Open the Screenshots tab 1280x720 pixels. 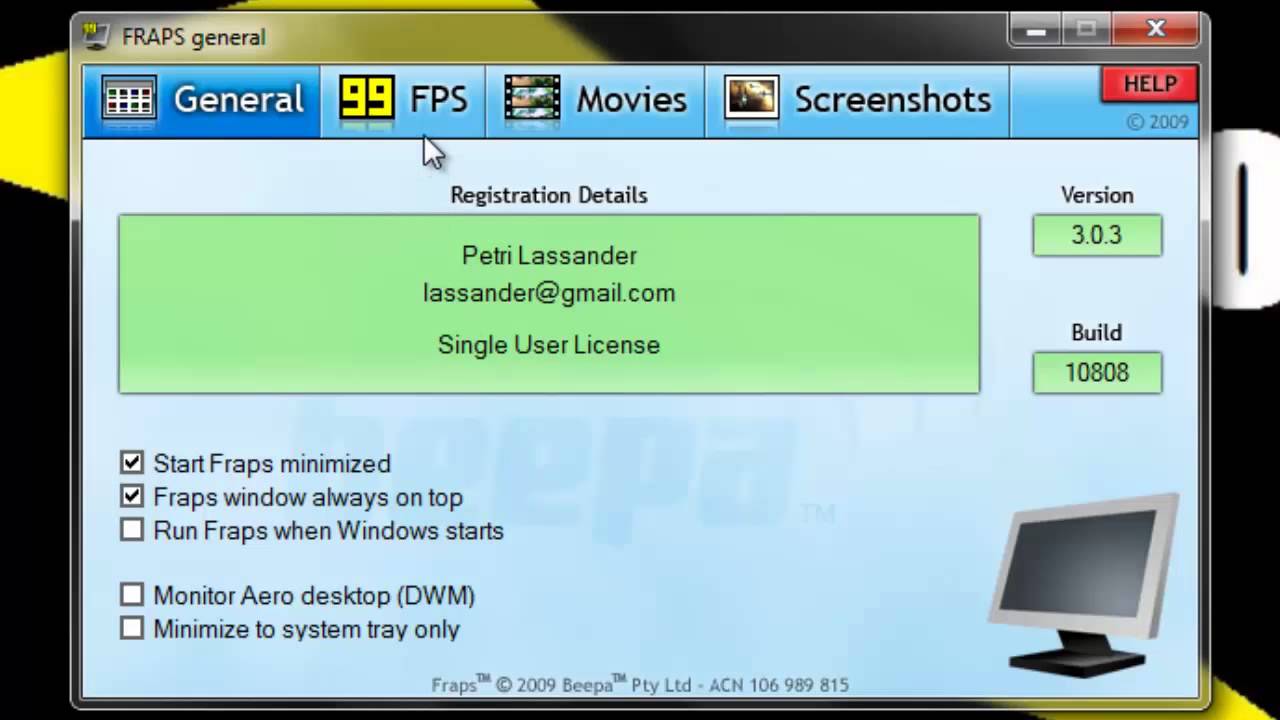[x=857, y=100]
